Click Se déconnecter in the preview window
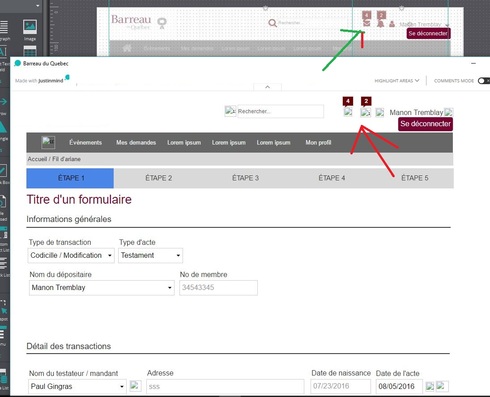The width and height of the screenshot is (490, 397). coord(425,124)
